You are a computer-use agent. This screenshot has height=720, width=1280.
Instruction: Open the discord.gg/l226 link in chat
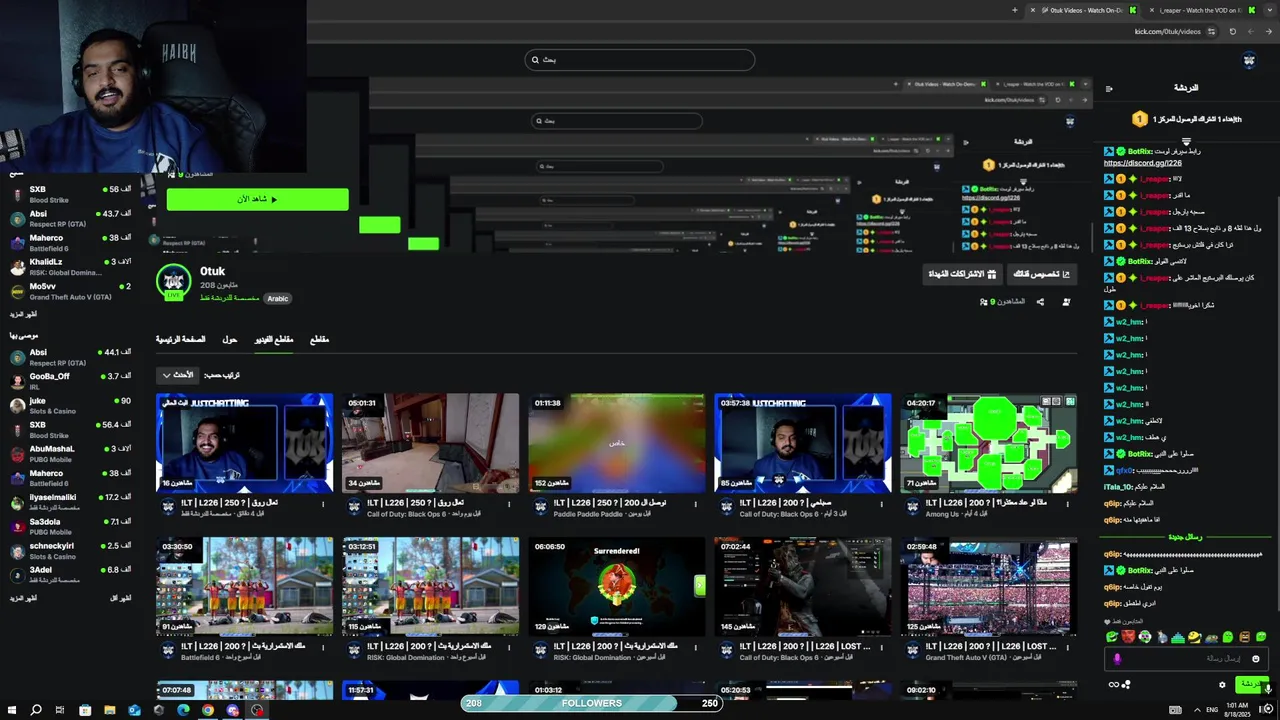click(1143, 163)
